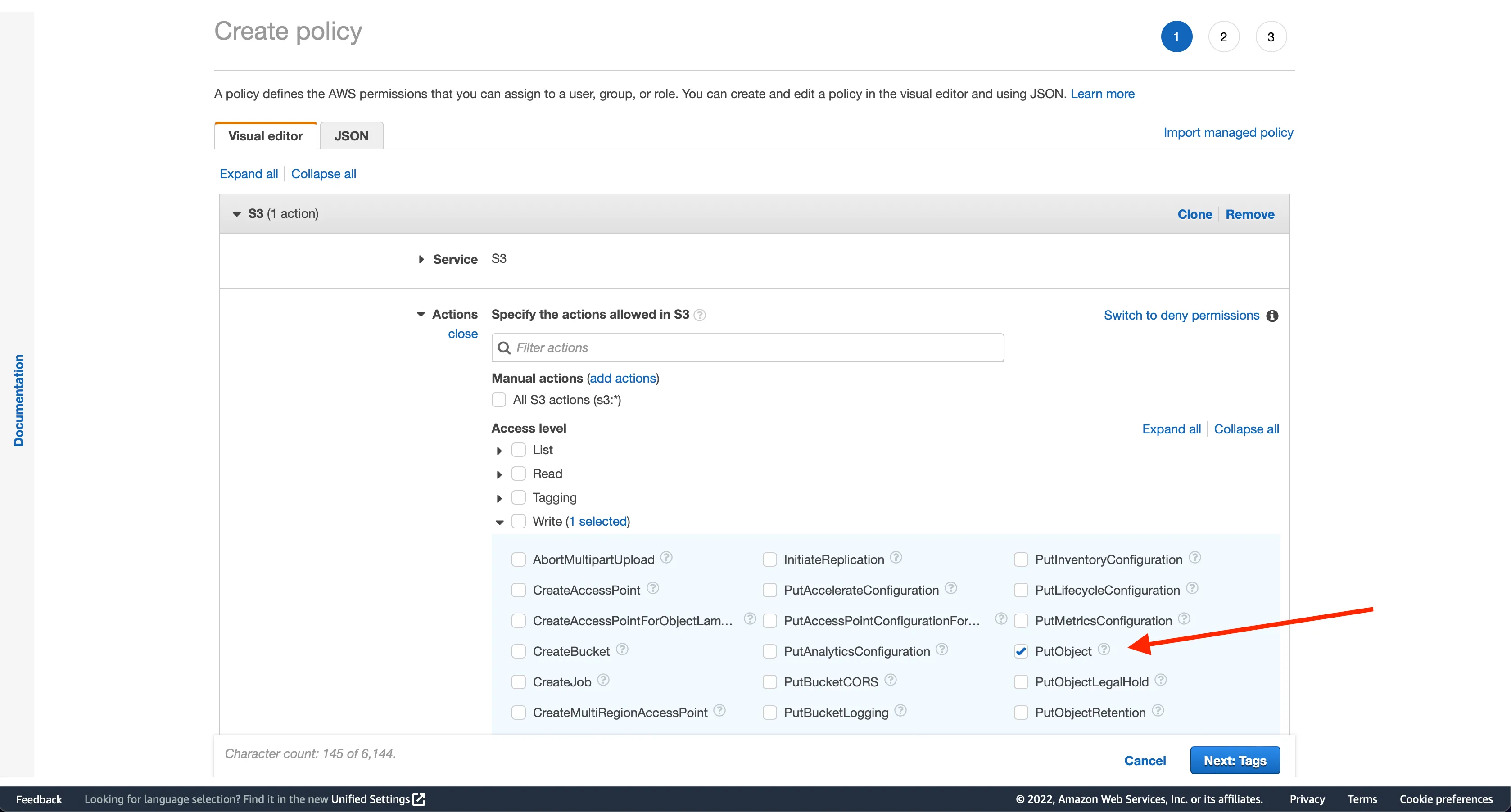
Task: Check the CreateBucket action
Action: [519, 651]
